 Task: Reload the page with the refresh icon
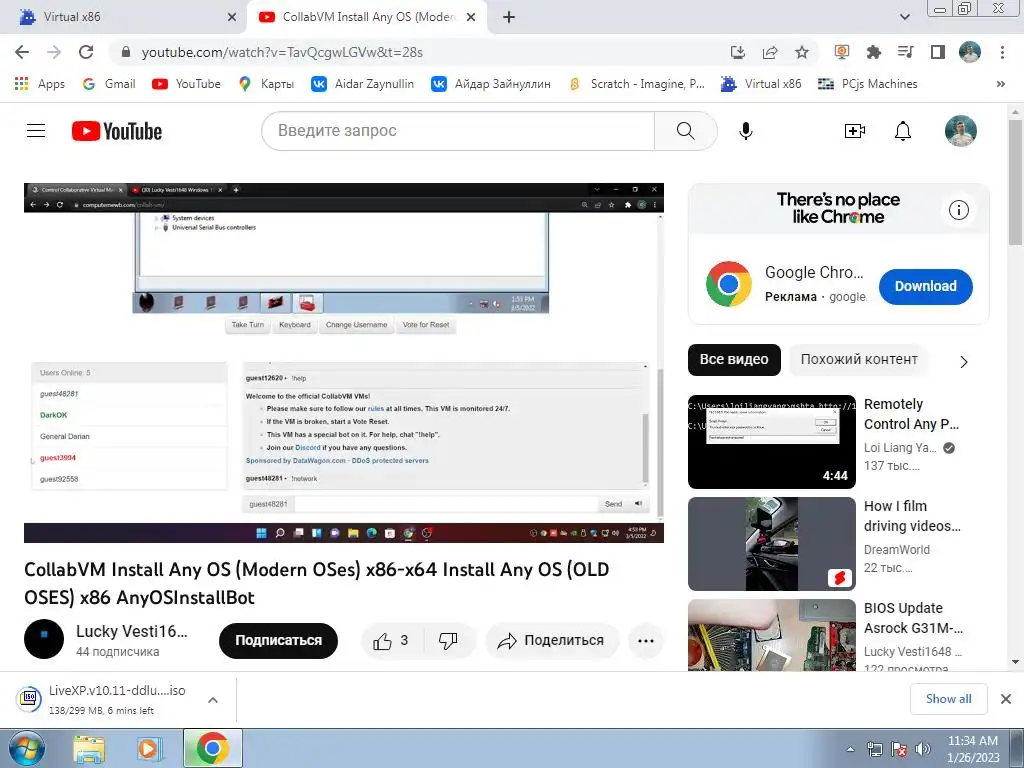pyautogui.click(x=86, y=52)
